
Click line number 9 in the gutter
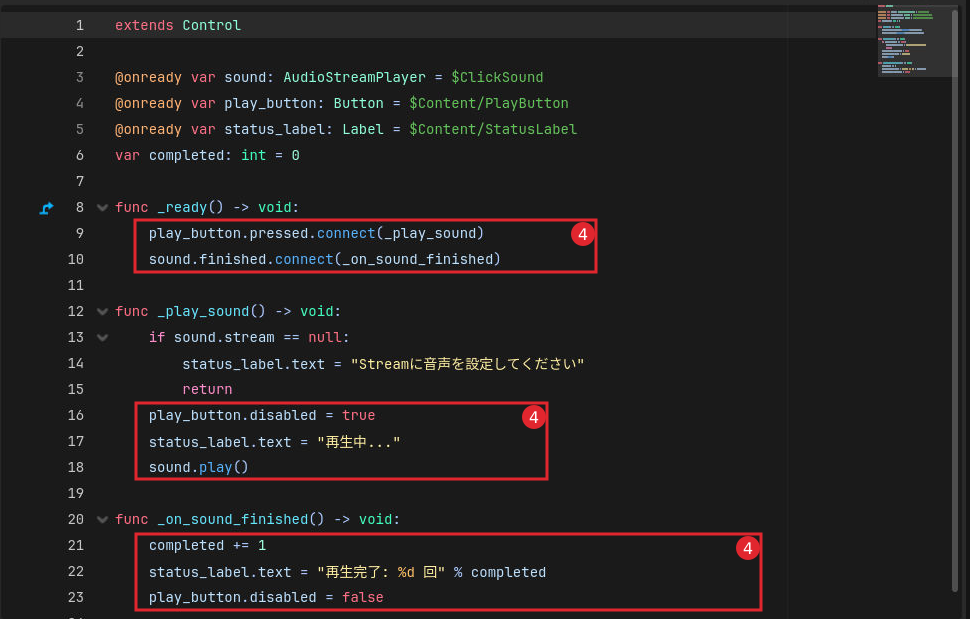(80, 233)
